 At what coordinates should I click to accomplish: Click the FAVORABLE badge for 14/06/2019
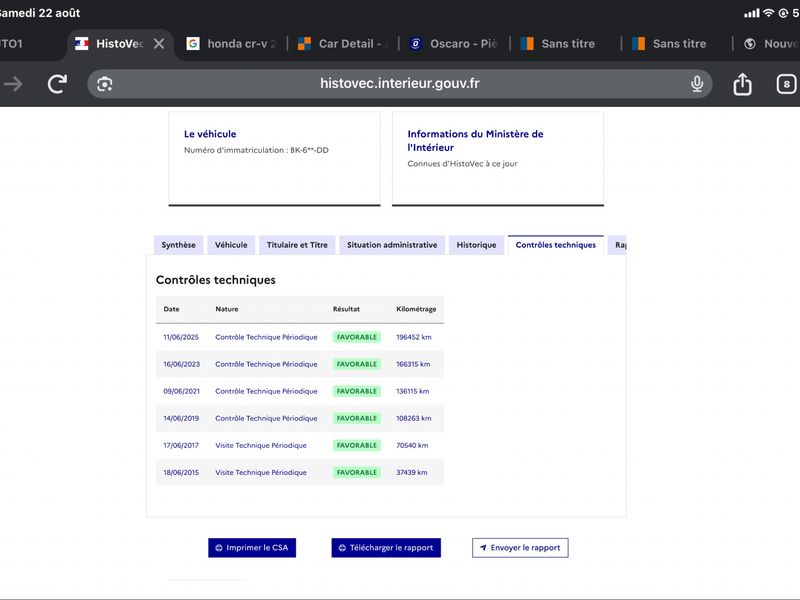[x=357, y=418]
